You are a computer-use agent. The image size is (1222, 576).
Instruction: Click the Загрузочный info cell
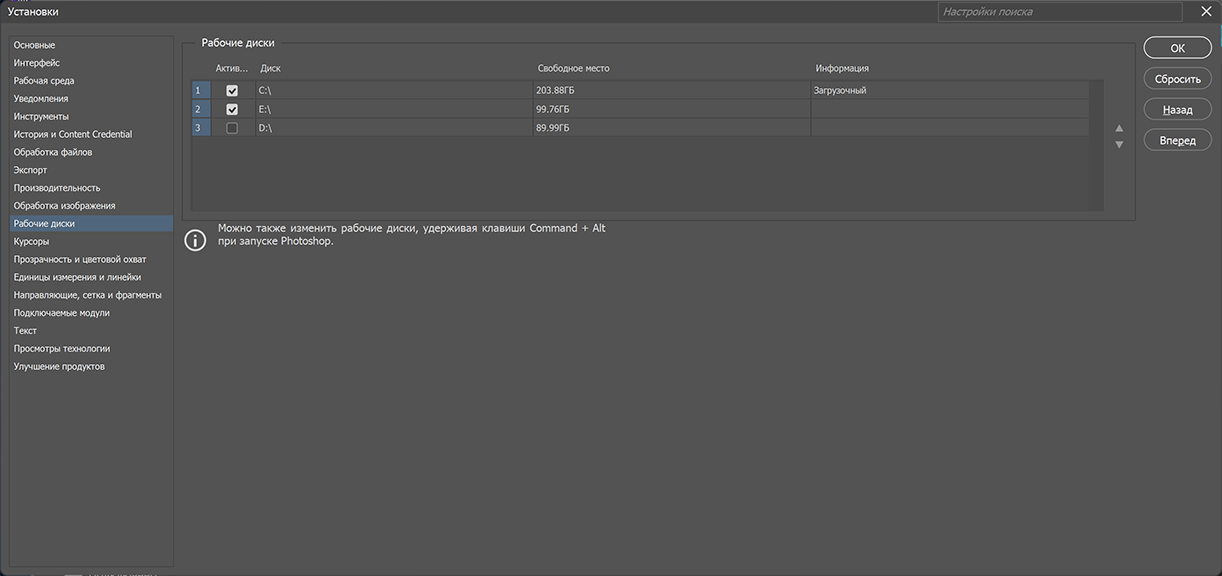pos(840,91)
